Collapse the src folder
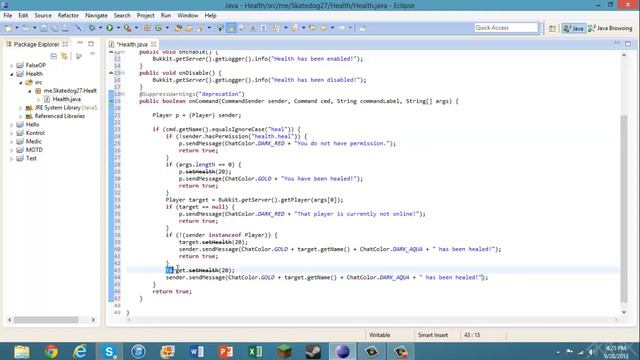The width and height of the screenshot is (640, 360). click(x=20, y=82)
